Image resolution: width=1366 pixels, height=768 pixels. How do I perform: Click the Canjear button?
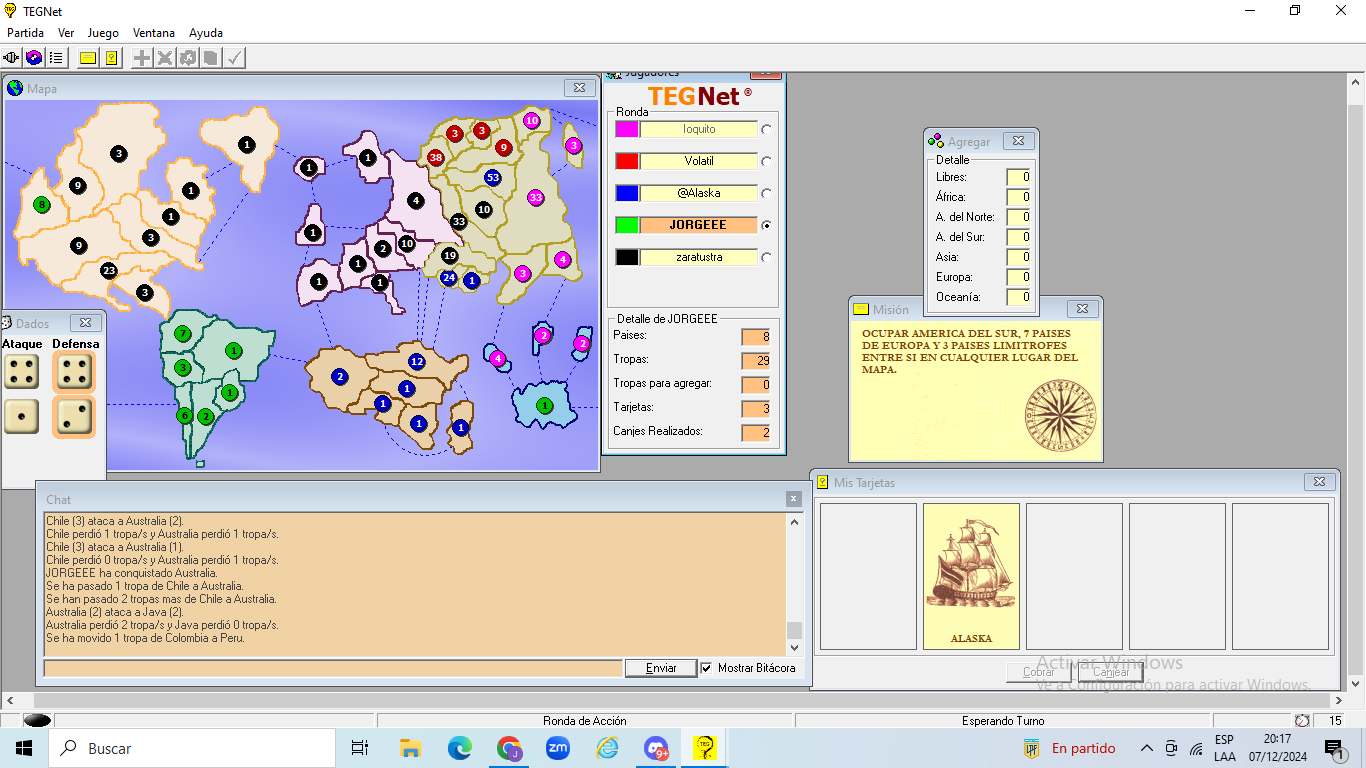1111,672
